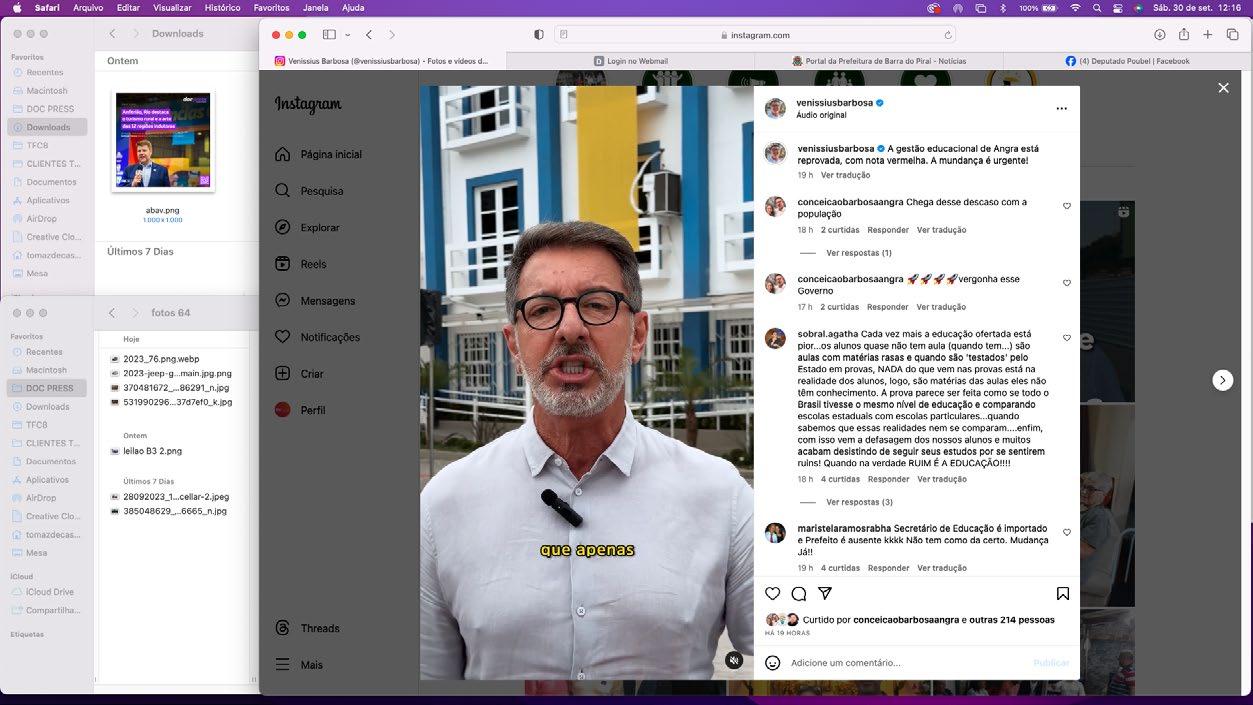Open Pesquisa in Instagram sidebar

click(x=309, y=191)
